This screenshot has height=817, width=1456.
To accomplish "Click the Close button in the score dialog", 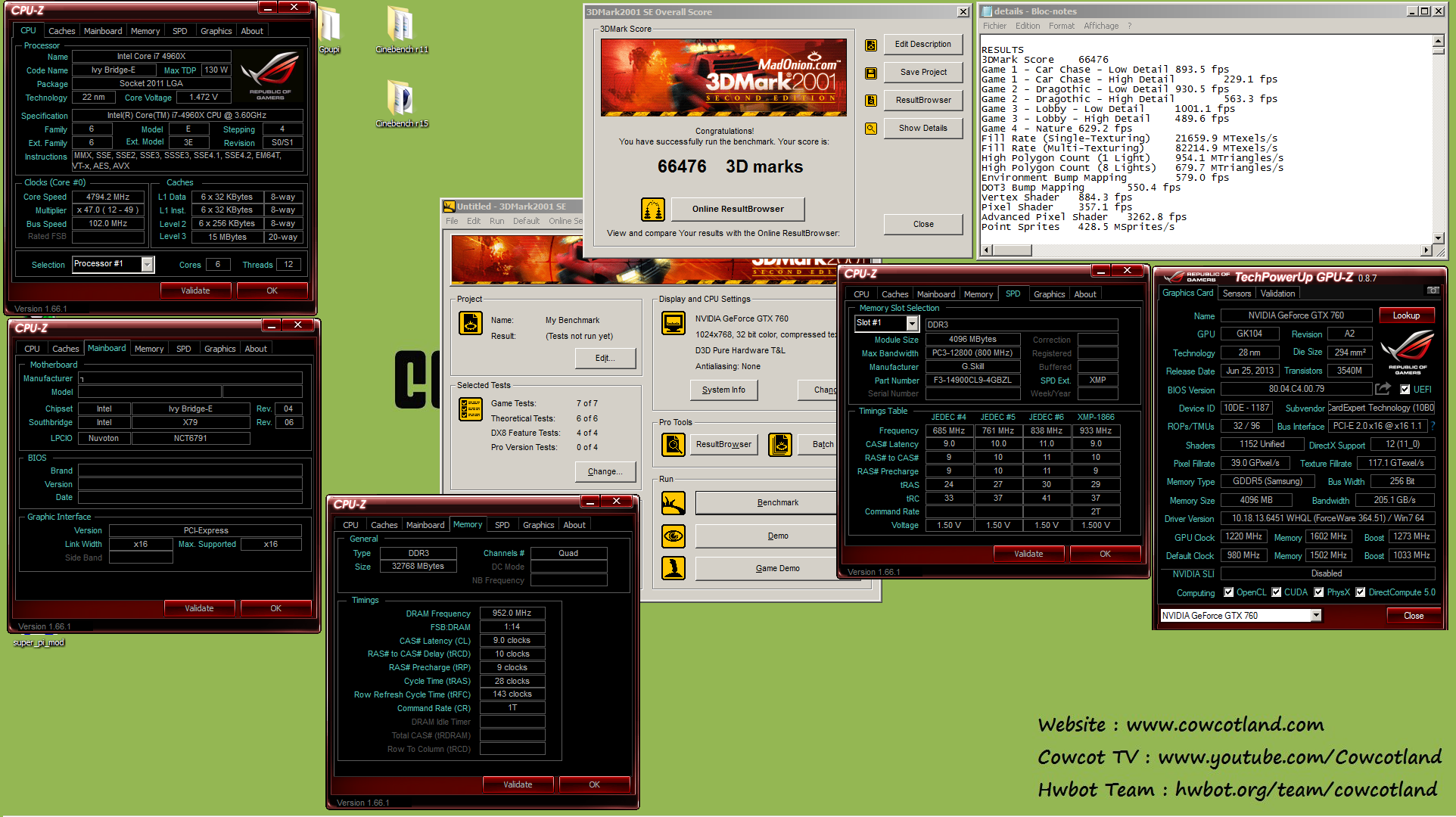I will click(922, 225).
